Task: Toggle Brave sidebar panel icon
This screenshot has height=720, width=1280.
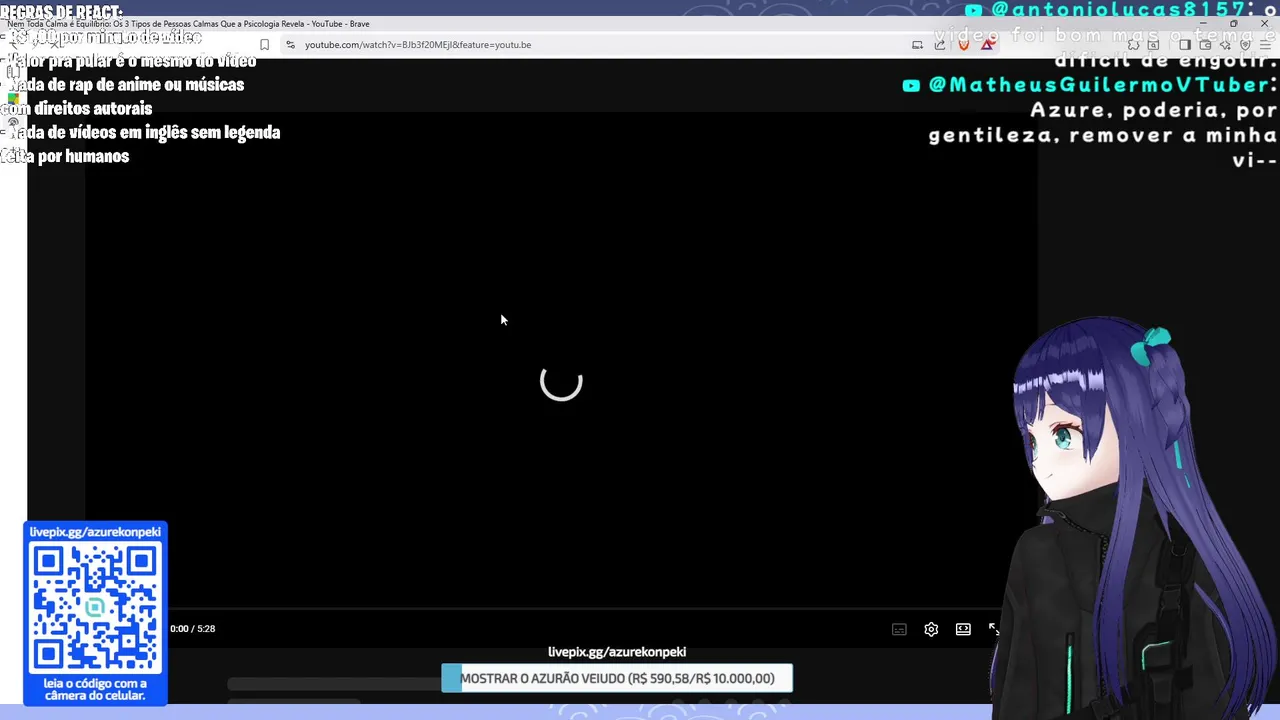Action: [1185, 45]
